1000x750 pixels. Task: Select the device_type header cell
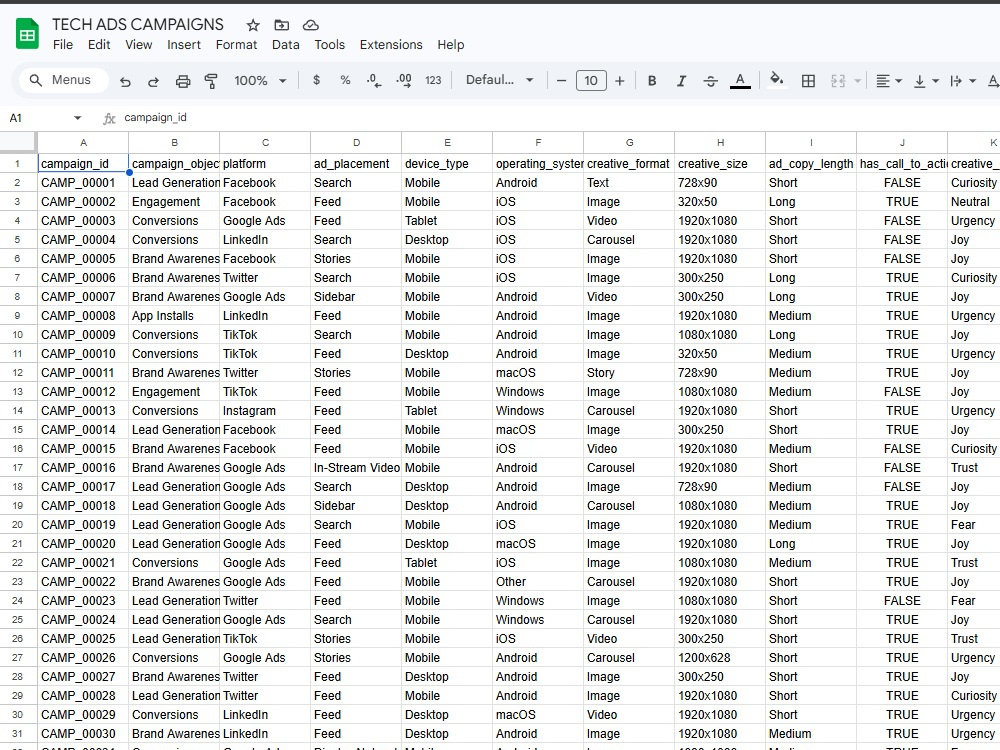pos(446,164)
